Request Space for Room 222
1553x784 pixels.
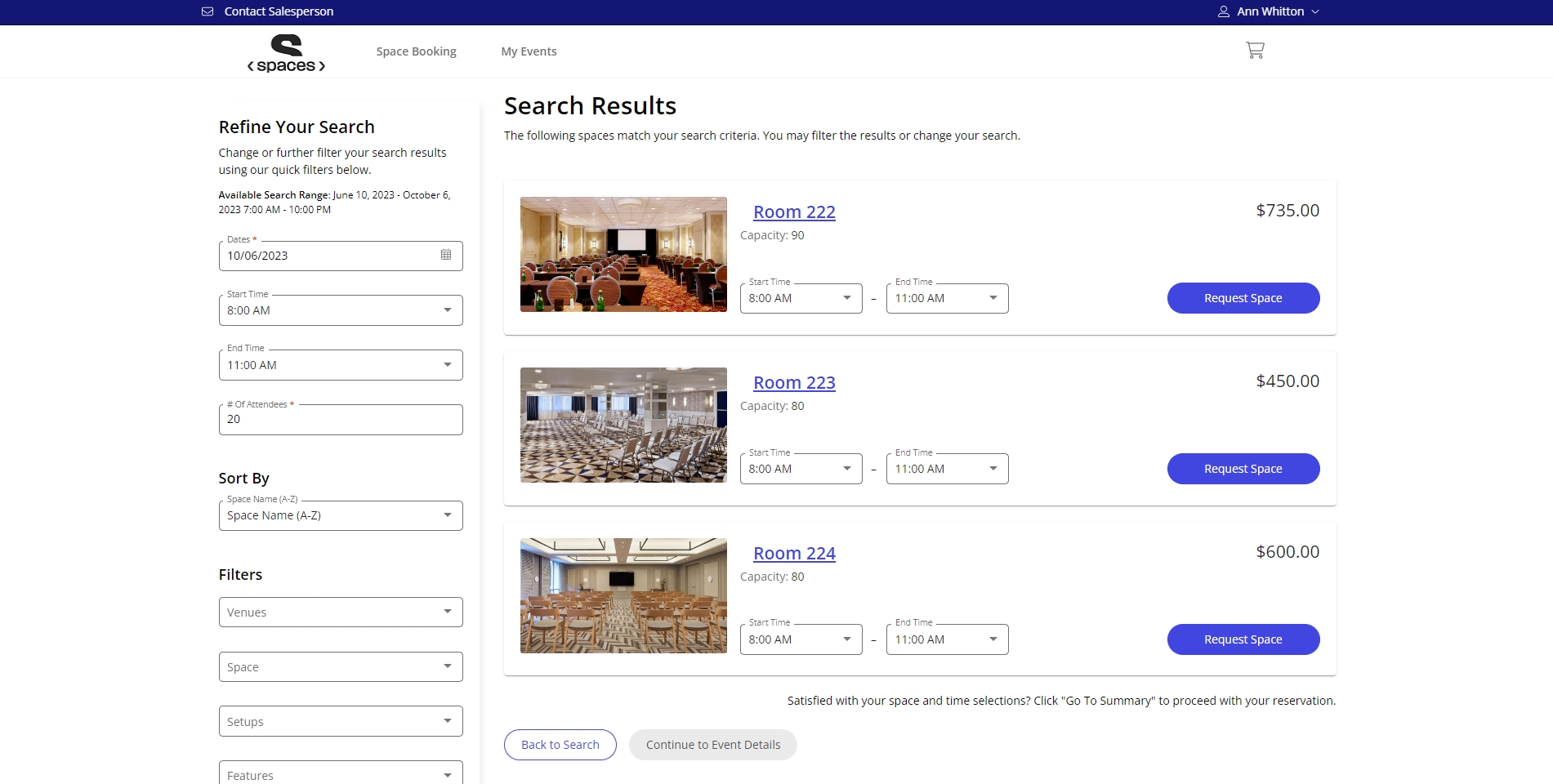click(1243, 297)
